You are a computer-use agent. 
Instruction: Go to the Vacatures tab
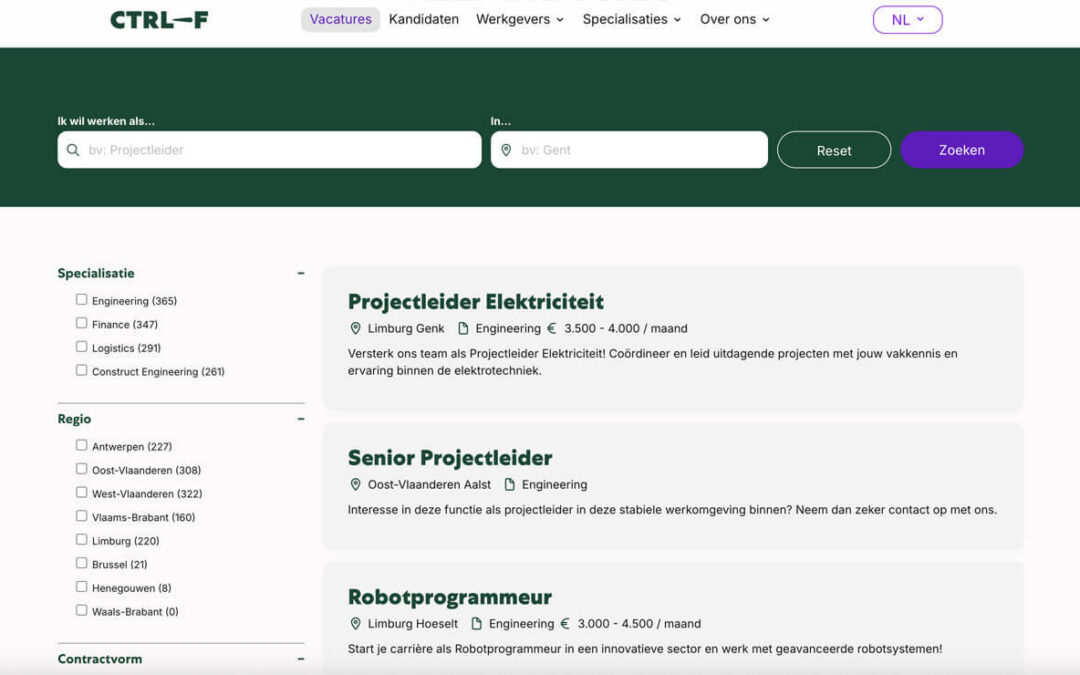point(340,19)
